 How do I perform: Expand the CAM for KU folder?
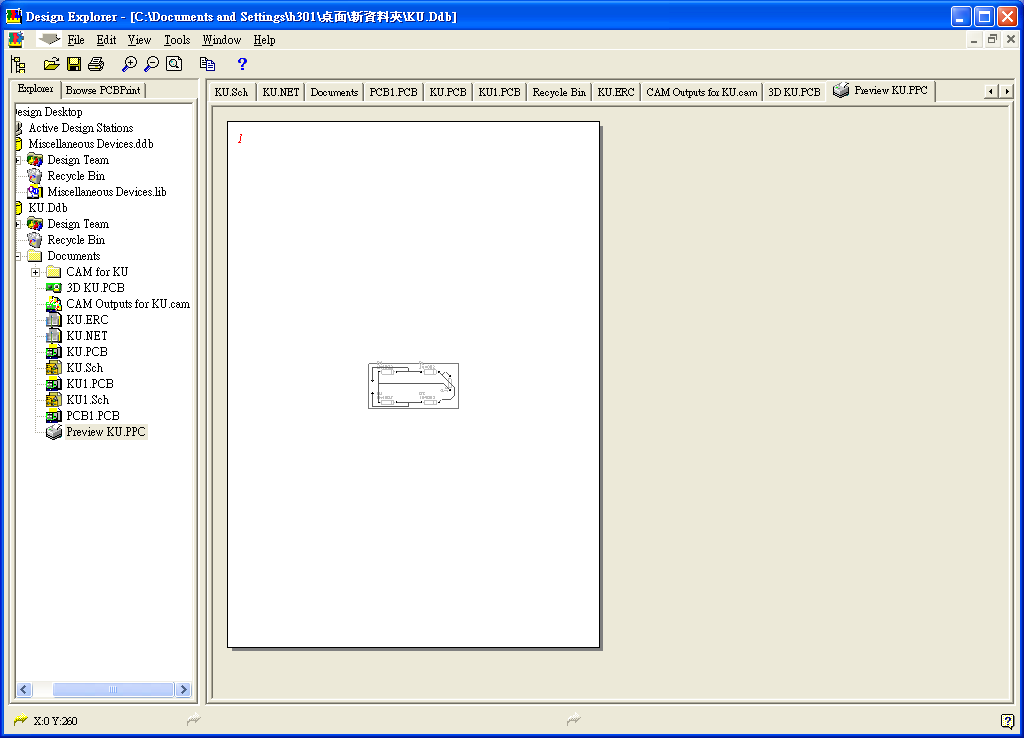pyautogui.click(x=36, y=272)
